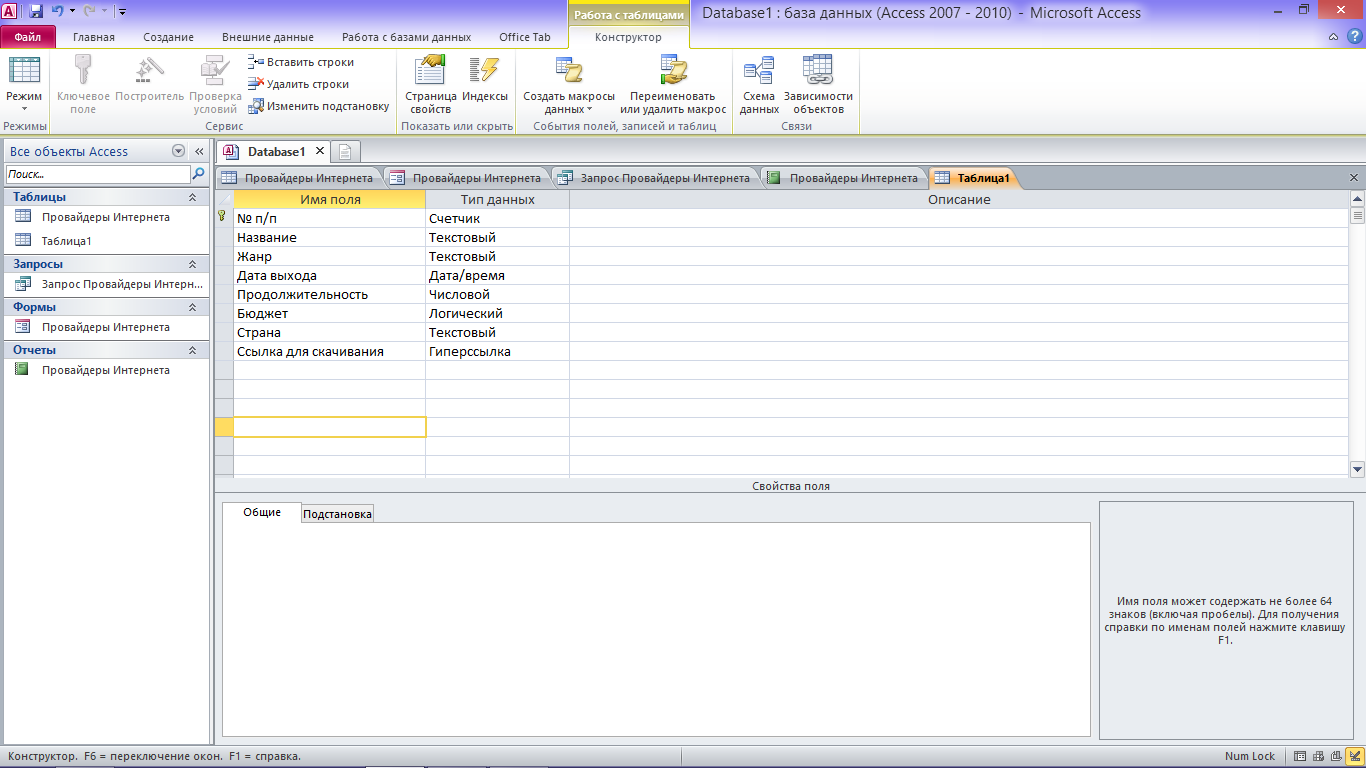Image resolution: width=1366 pixels, height=768 pixels.
Task: Click the field grid scroll down arrow
Action: [x=1357, y=469]
